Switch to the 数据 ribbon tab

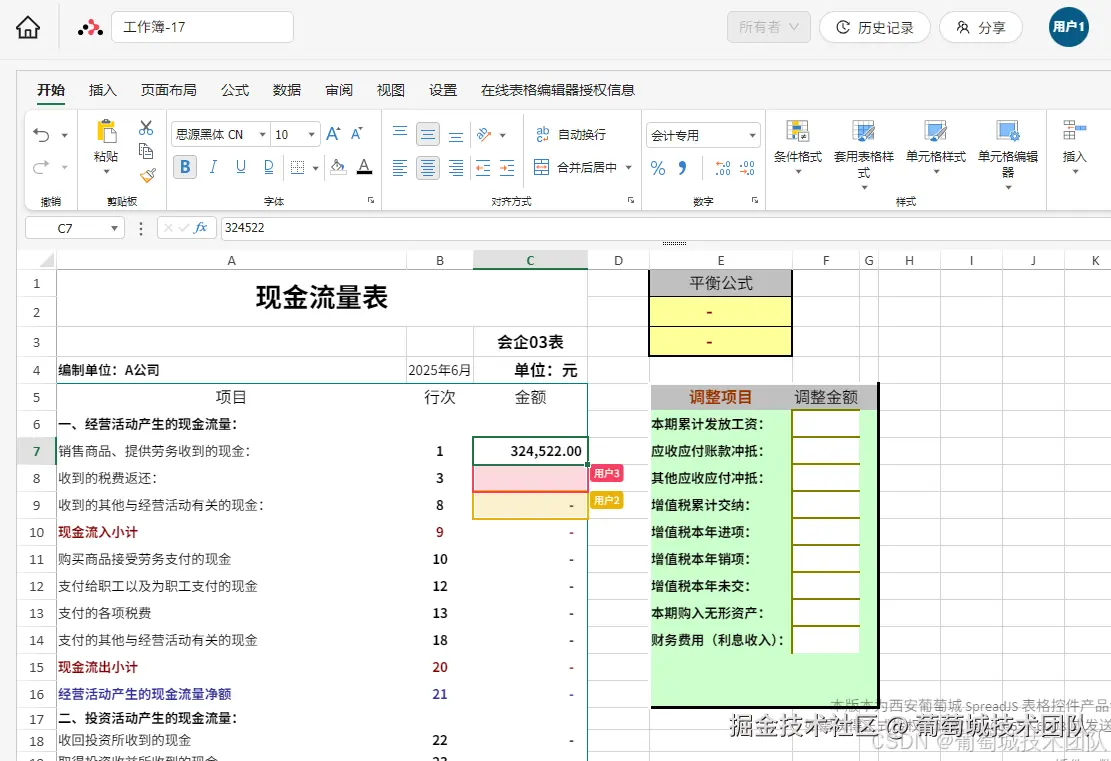(x=287, y=89)
